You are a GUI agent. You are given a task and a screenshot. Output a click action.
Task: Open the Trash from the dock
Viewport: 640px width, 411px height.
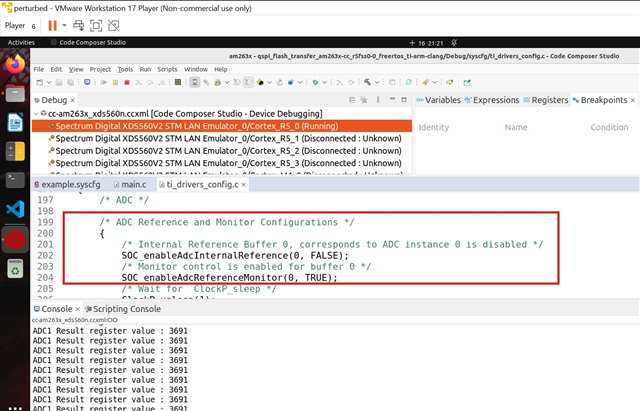(16, 269)
